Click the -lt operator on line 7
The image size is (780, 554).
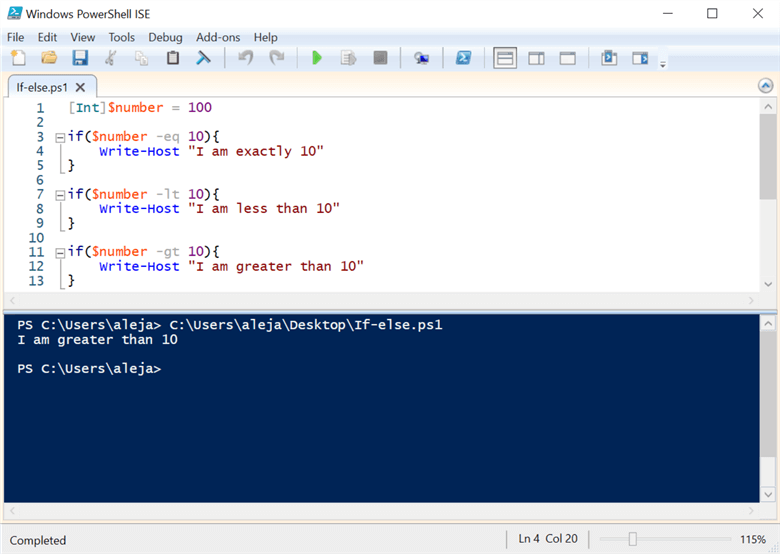[168, 194]
